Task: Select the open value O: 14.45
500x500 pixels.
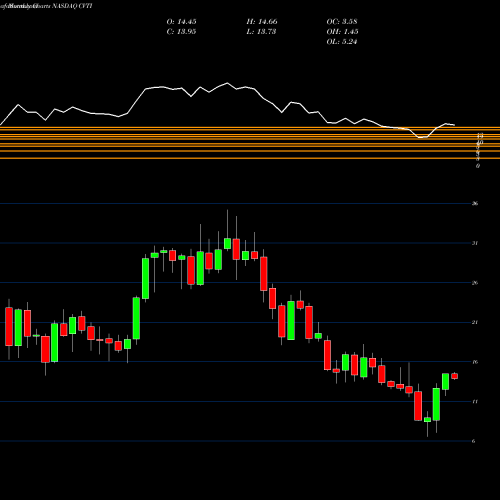Action: [x=181, y=22]
